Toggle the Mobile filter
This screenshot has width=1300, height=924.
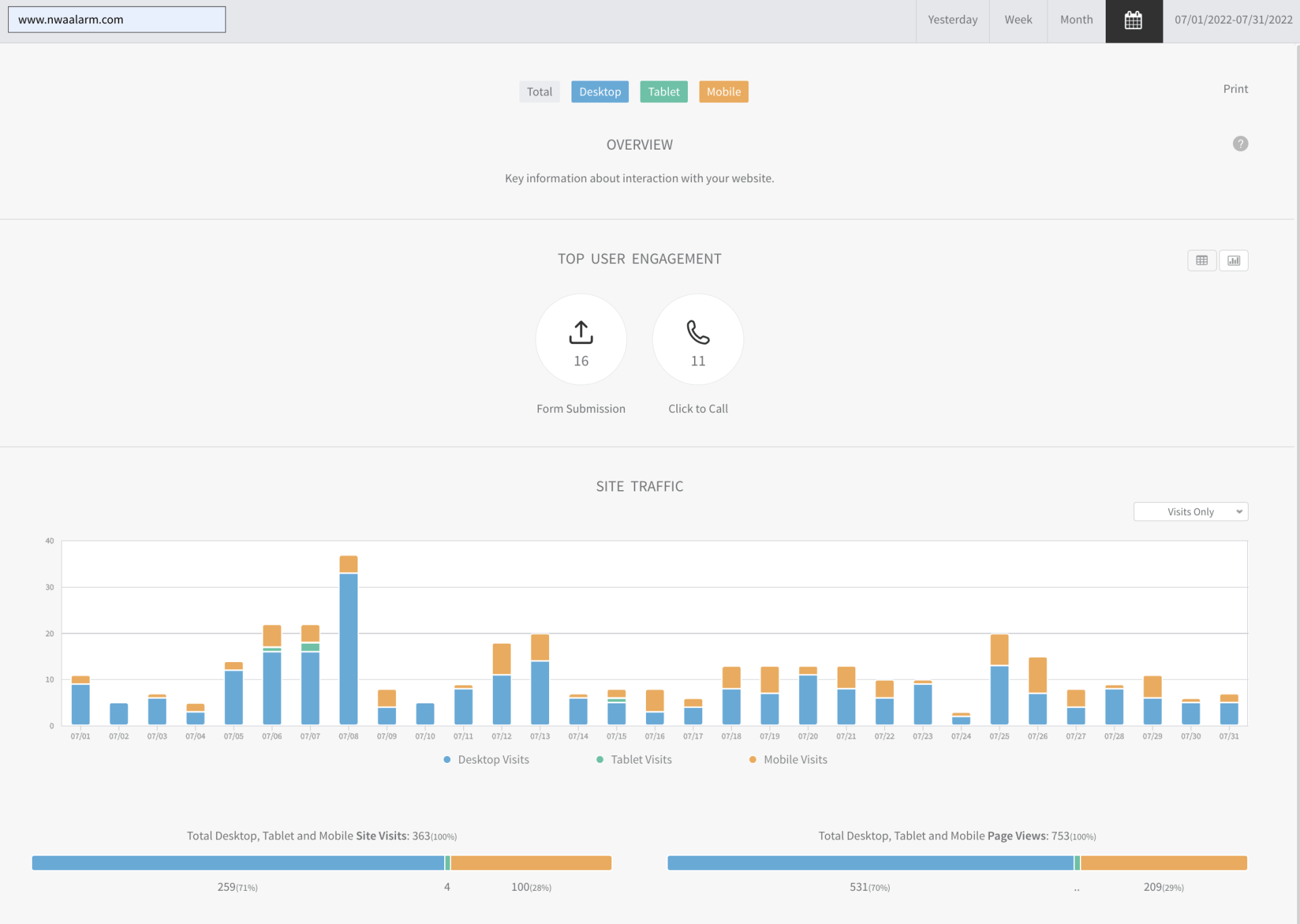(x=723, y=92)
